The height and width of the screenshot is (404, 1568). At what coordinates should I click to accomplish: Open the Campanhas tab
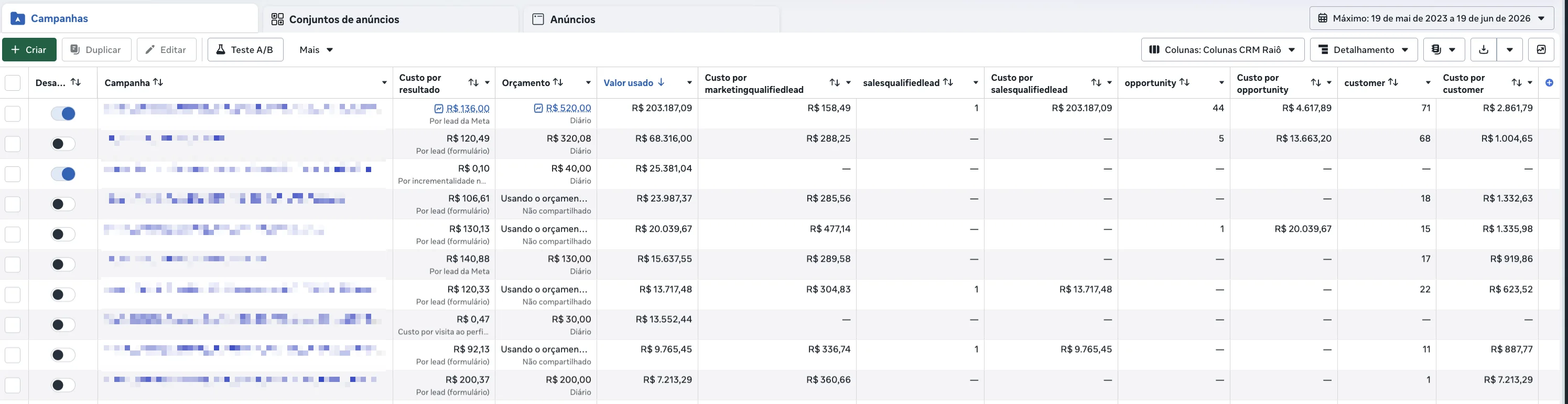pos(129,18)
